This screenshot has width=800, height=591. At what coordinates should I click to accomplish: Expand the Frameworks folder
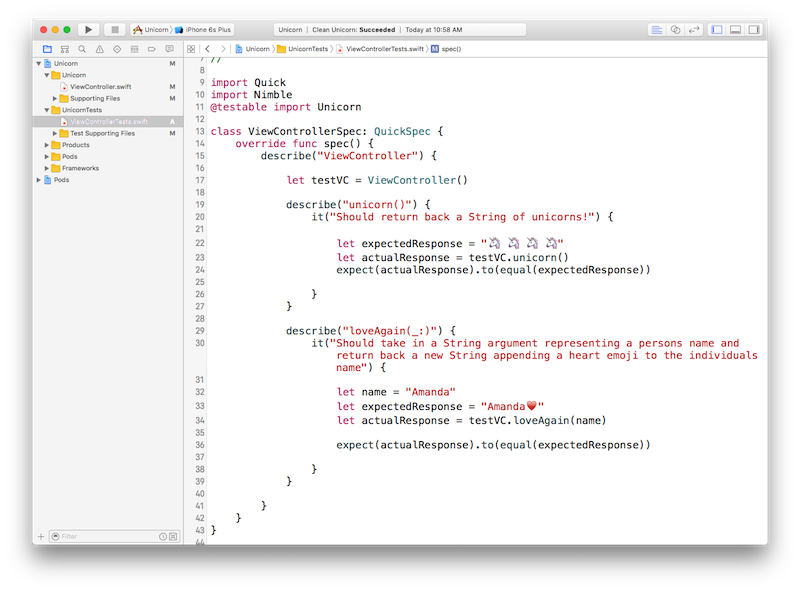coord(47,168)
